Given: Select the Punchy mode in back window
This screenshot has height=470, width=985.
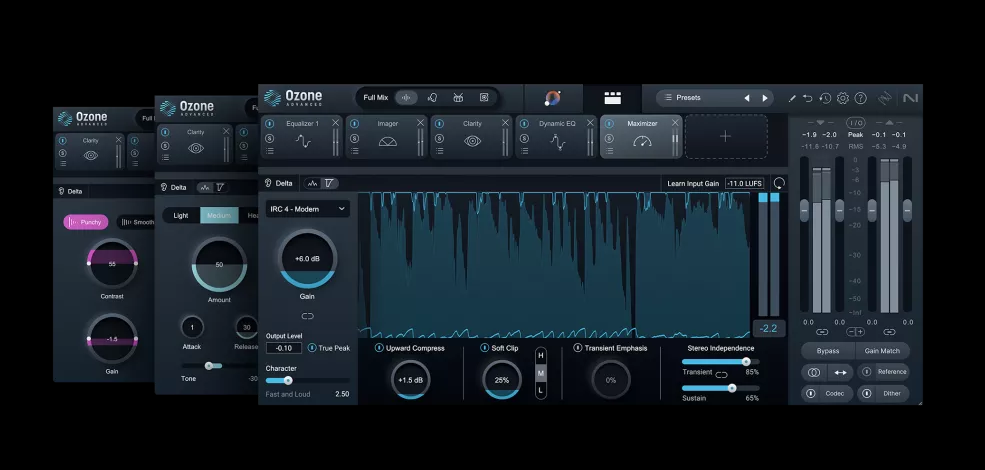Looking at the screenshot, I should point(85,222).
